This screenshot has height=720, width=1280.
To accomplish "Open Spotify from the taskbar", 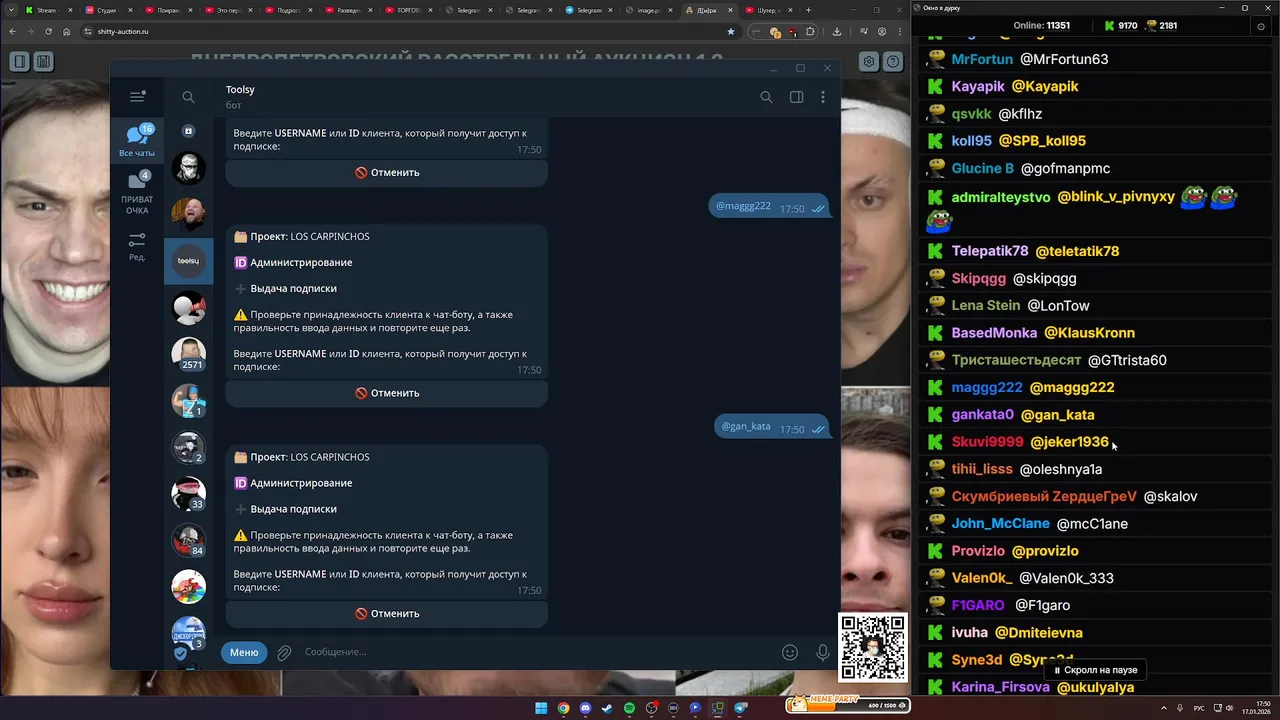I will pos(629,708).
